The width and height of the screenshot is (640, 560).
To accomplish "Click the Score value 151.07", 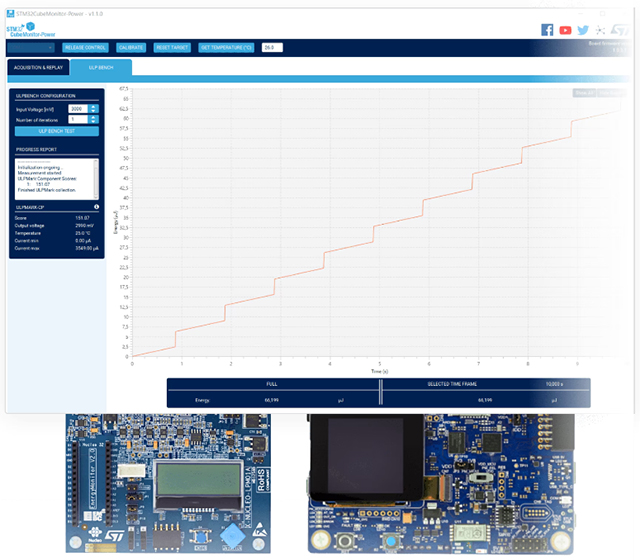I will click(x=82, y=218).
